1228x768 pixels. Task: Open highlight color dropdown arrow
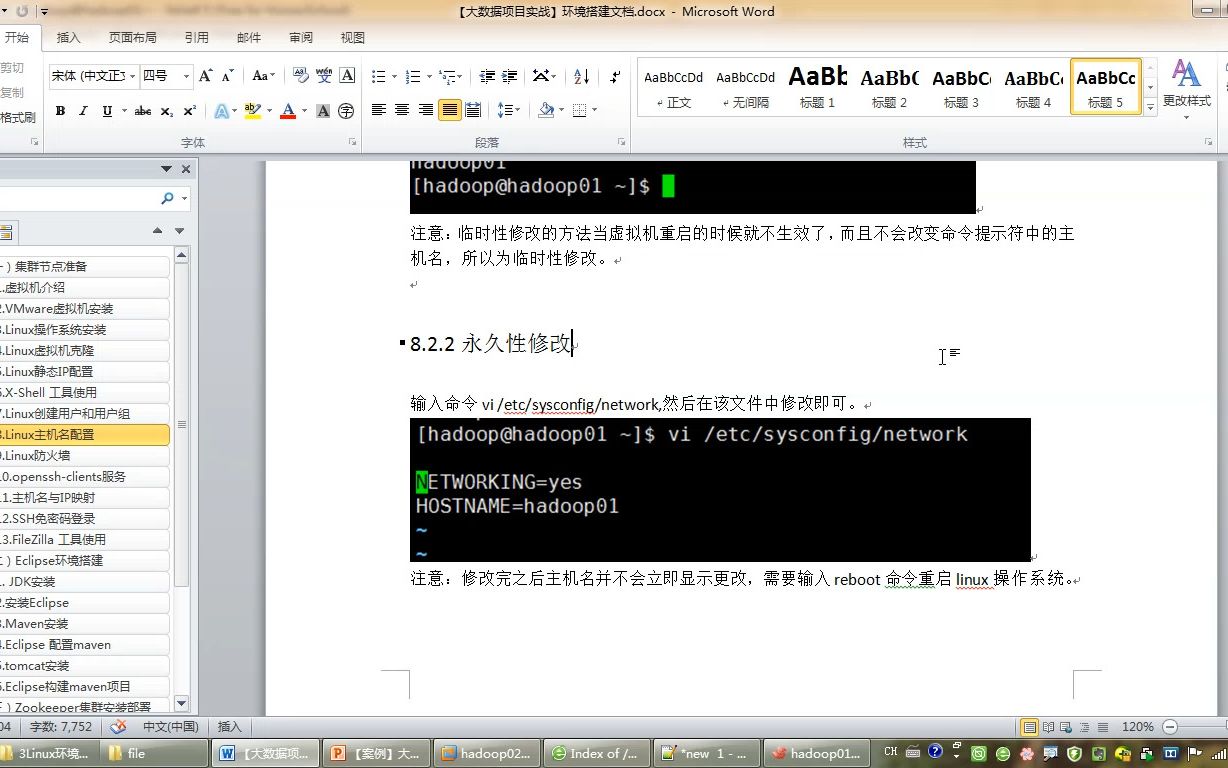tap(269, 111)
